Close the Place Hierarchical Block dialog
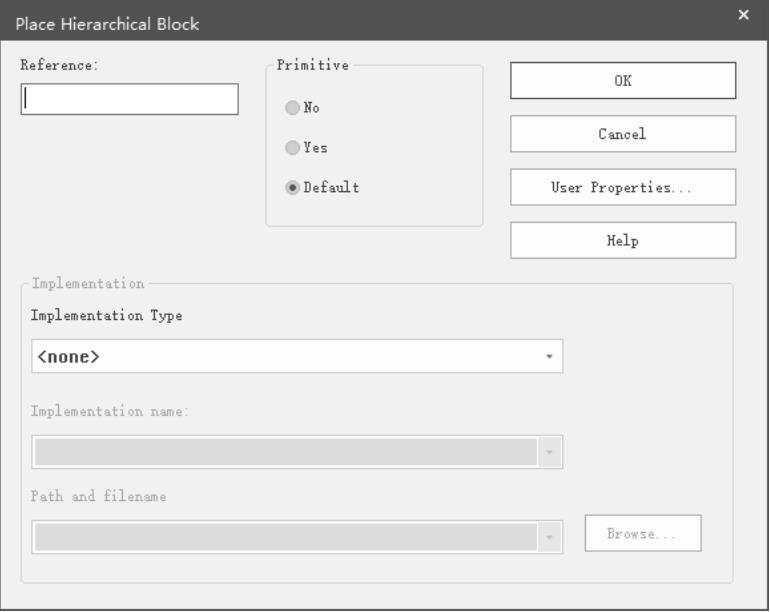This screenshot has height=612, width=770. (x=743, y=15)
